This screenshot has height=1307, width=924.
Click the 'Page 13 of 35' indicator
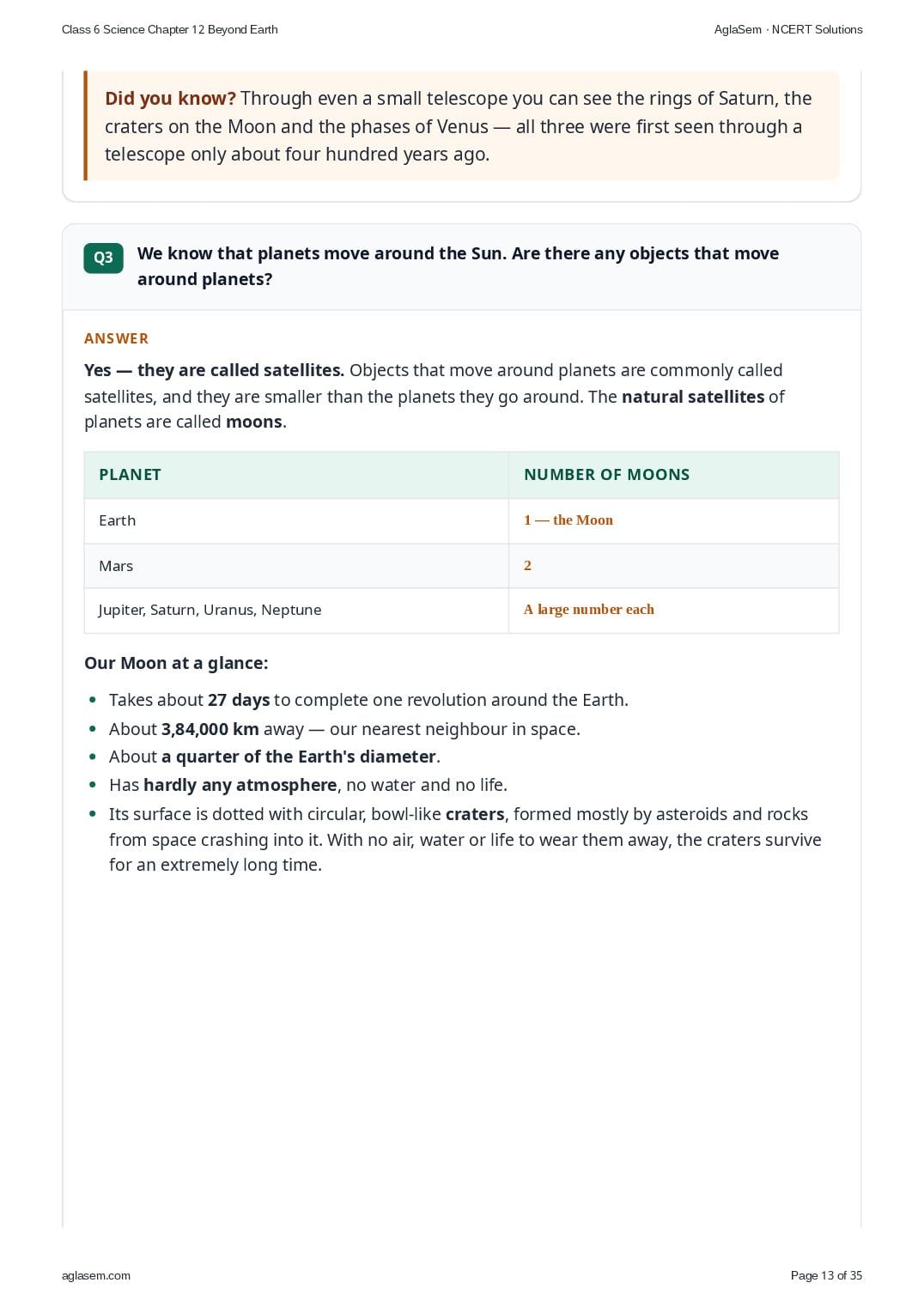[x=826, y=1275]
